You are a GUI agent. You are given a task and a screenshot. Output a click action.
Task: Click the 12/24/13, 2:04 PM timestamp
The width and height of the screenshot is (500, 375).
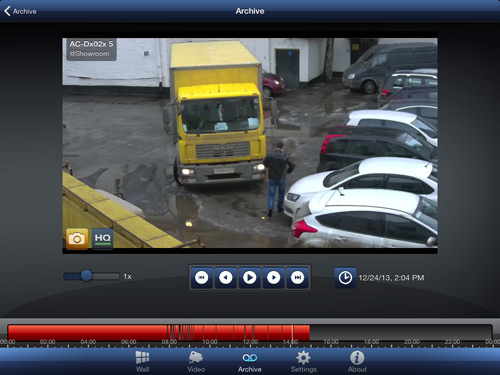coord(391,278)
